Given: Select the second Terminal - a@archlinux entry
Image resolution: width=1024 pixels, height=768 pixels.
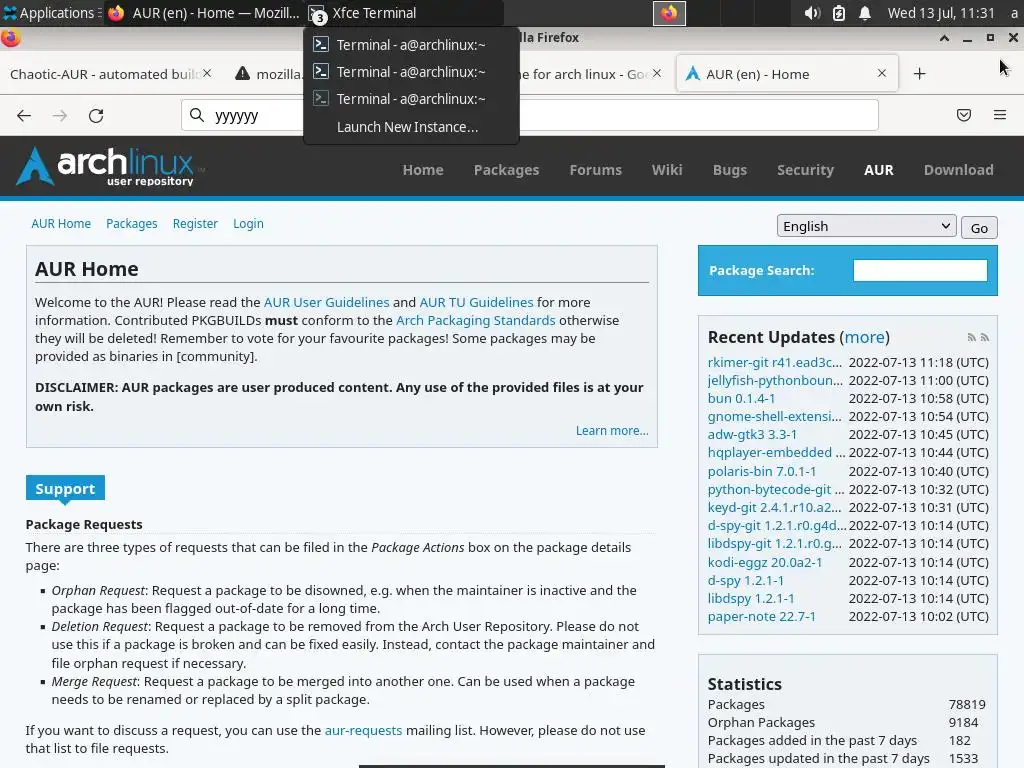Looking at the screenshot, I should [x=411, y=72].
